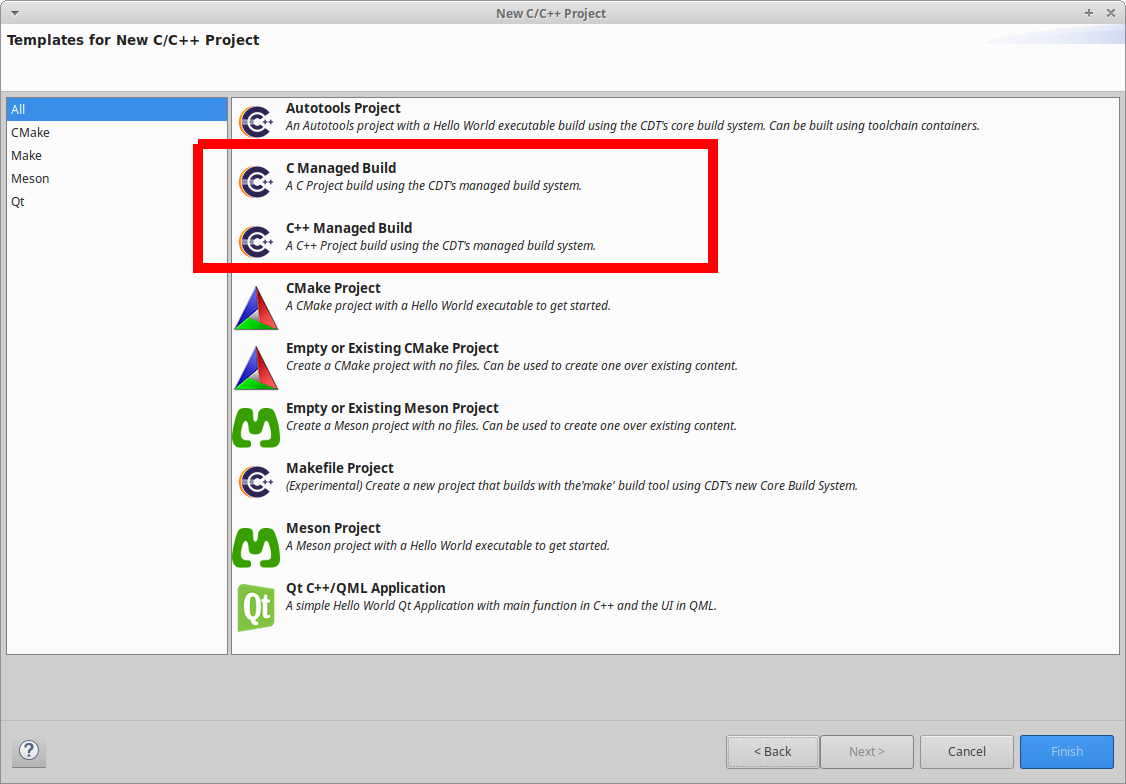Select the CMake Project title
This screenshot has width=1126, height=784.
(333, 288)
